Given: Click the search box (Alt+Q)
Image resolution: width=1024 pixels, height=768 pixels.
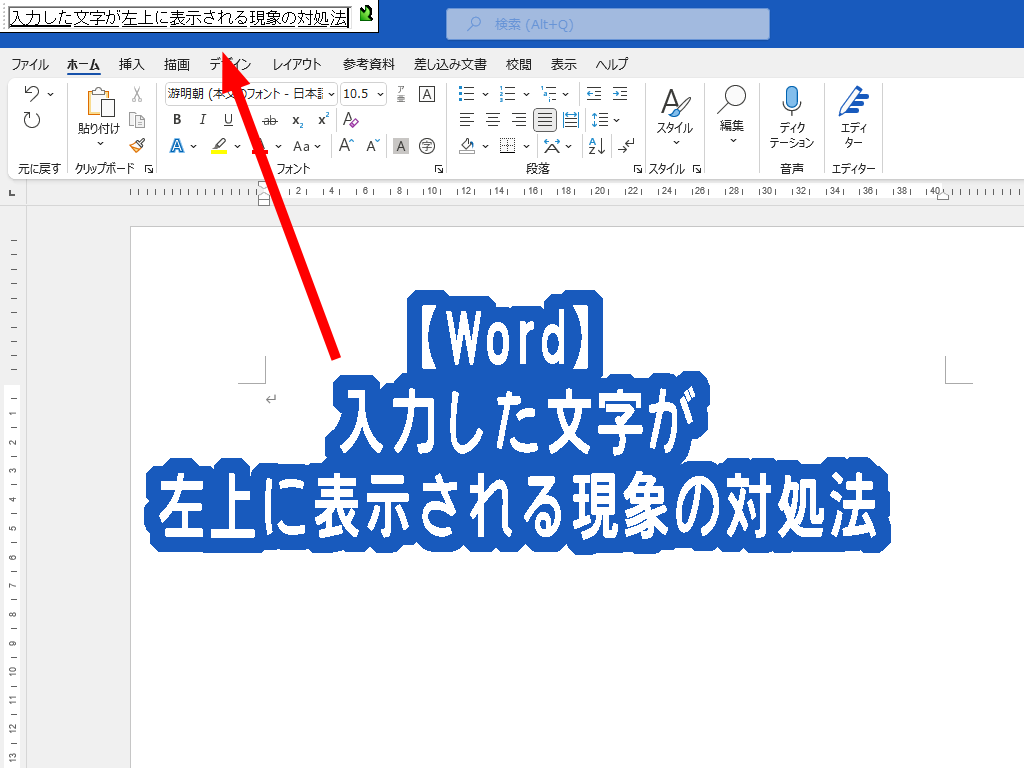Looking at the screenshot, I should point(608,24).
